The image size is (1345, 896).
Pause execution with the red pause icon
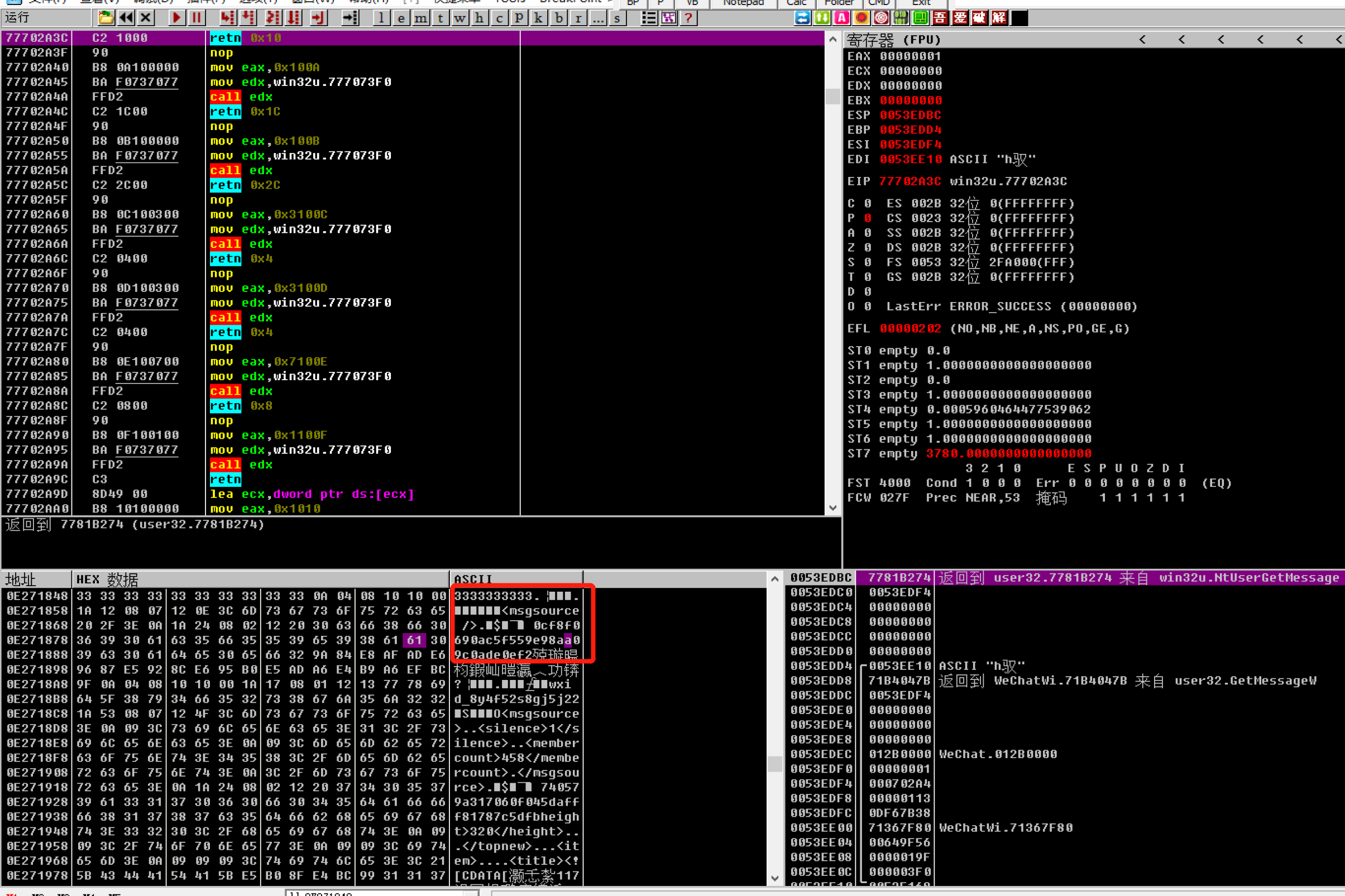click(x=197, y=18)
